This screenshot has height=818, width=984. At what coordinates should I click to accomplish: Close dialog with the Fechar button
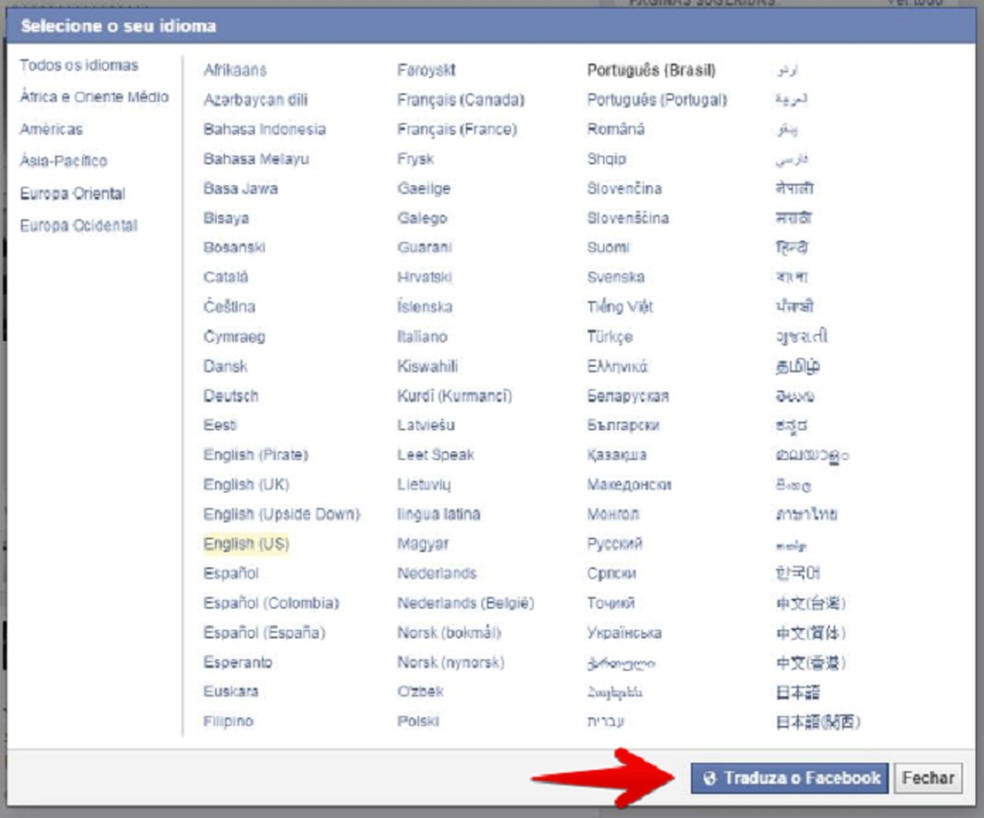(928, 778)
